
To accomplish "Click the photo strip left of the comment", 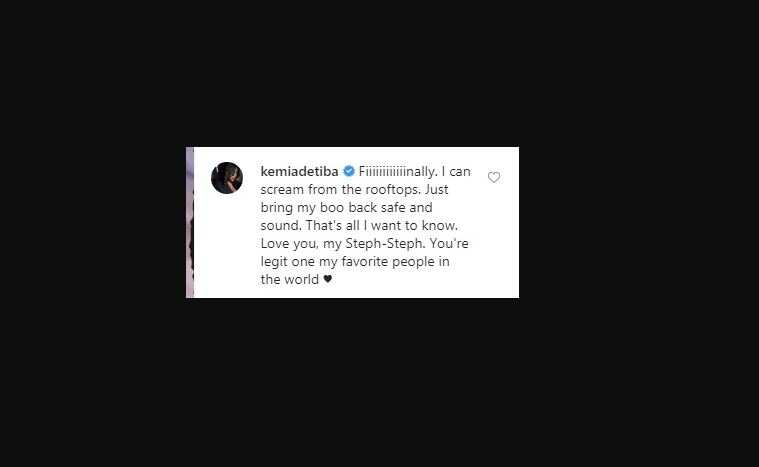I will pyautogui.click(x=190, y=222).
